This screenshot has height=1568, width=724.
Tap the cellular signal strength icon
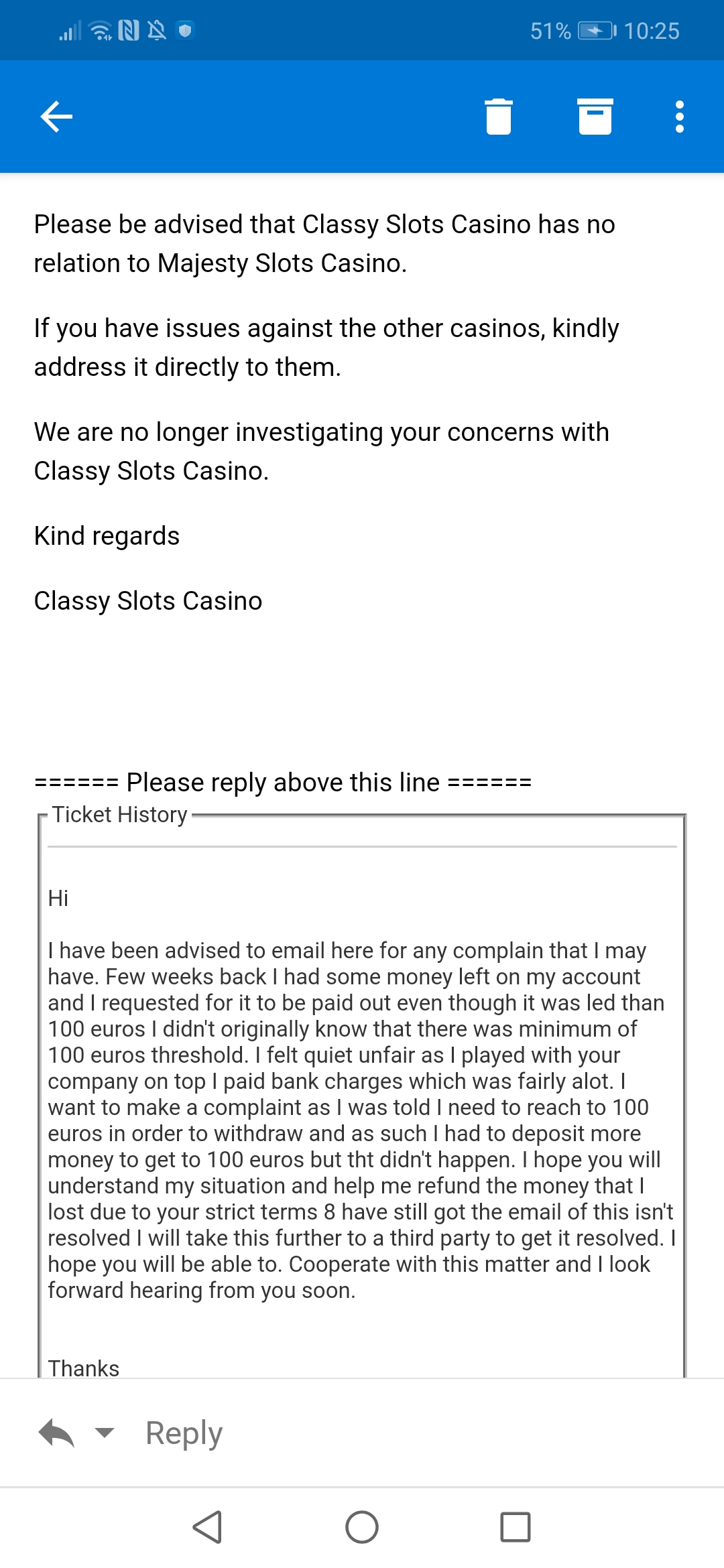[x=70, y=31]
